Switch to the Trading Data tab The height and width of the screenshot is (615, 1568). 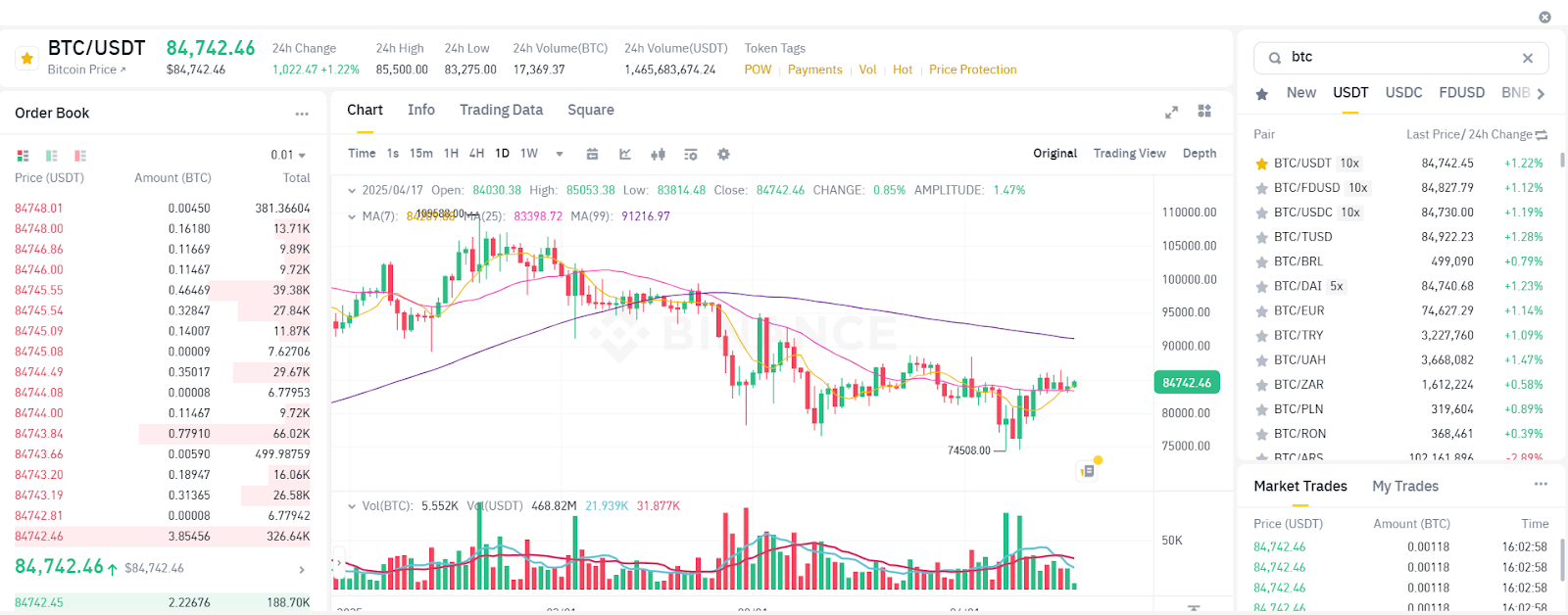pyautogui.click(x=501, y=110)
